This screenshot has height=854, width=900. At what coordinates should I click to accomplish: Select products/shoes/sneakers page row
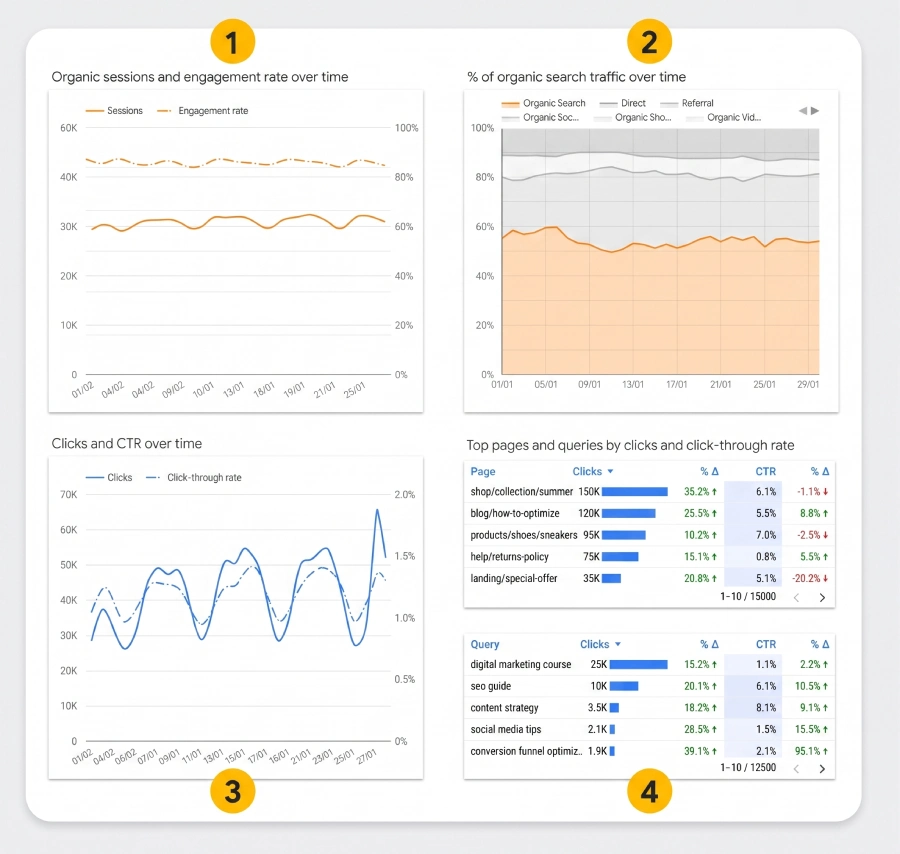click(x=649, y=535)
